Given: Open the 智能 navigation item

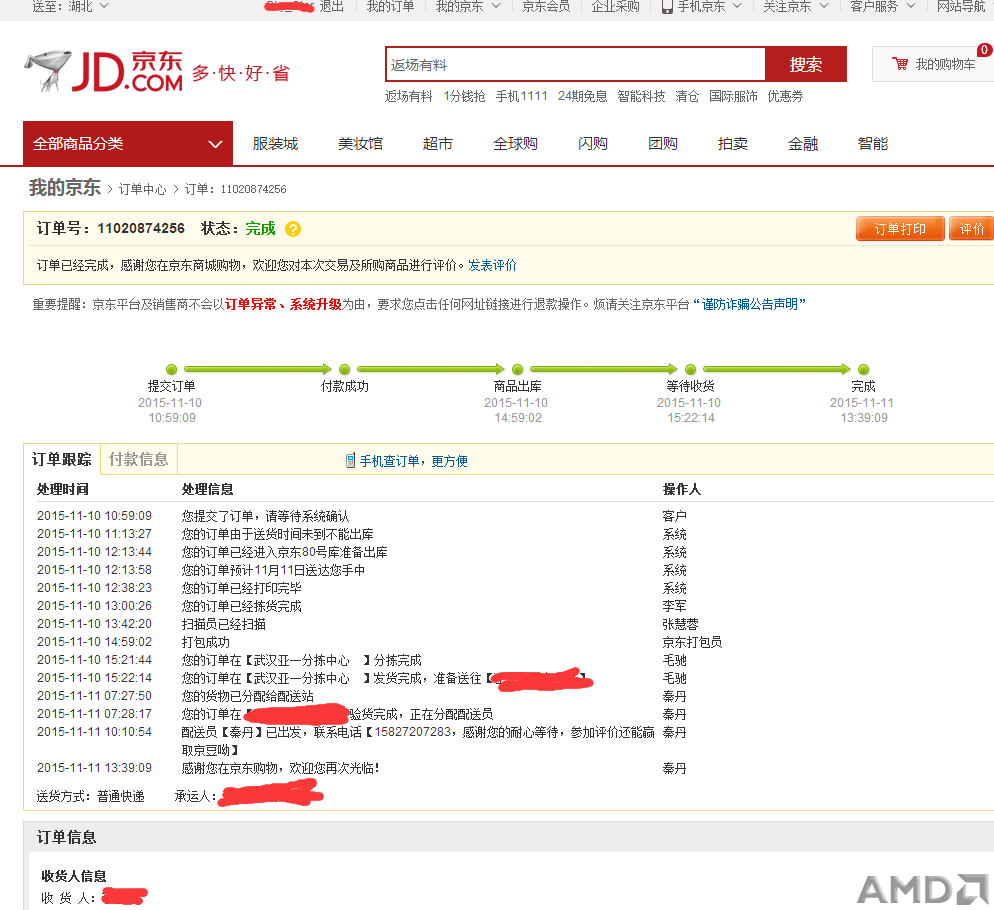Looking at the screenshot, I should click(873, 144).
